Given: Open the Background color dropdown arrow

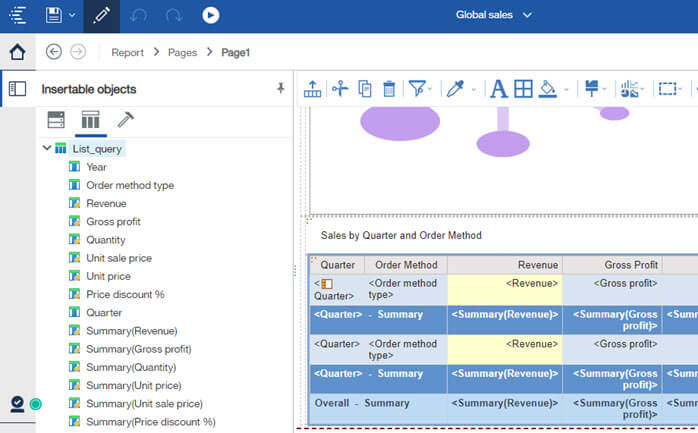Looking at the screenshot, I should click(x=566, y=89).
